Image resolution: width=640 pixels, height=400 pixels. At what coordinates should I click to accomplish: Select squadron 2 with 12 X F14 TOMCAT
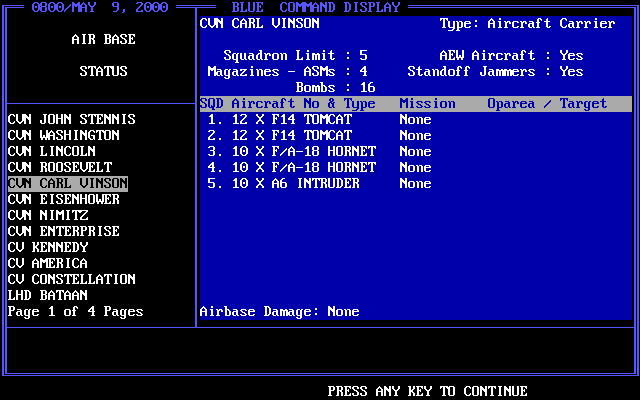point(280,135)
